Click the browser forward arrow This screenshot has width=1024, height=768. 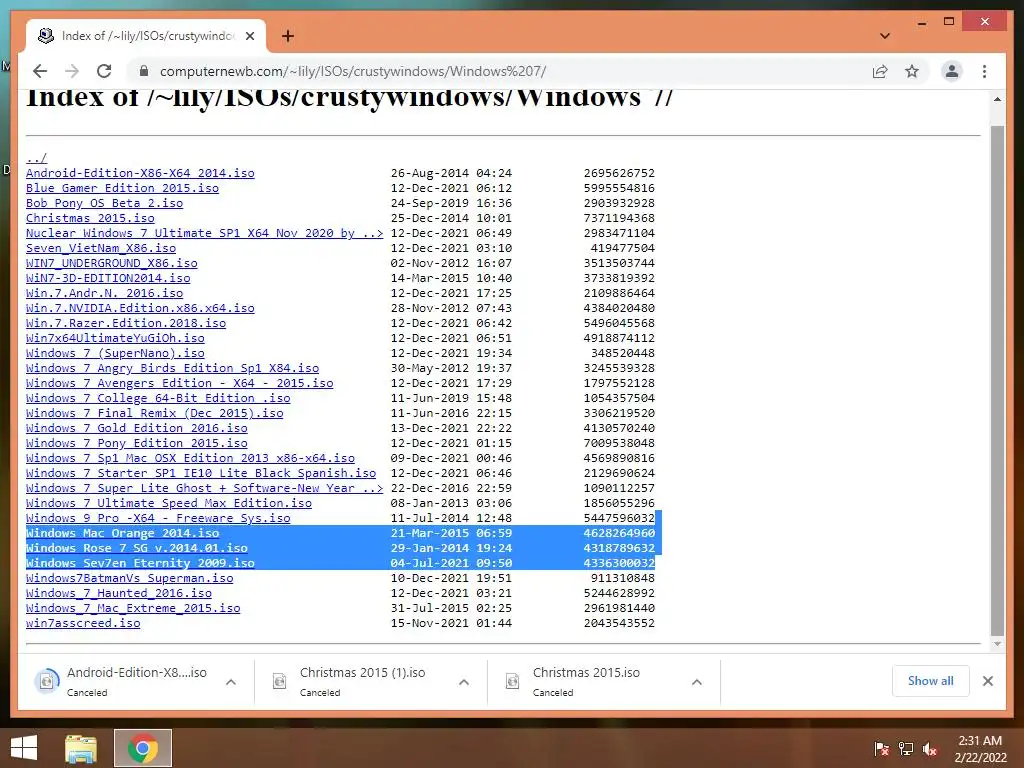[72, 71]
